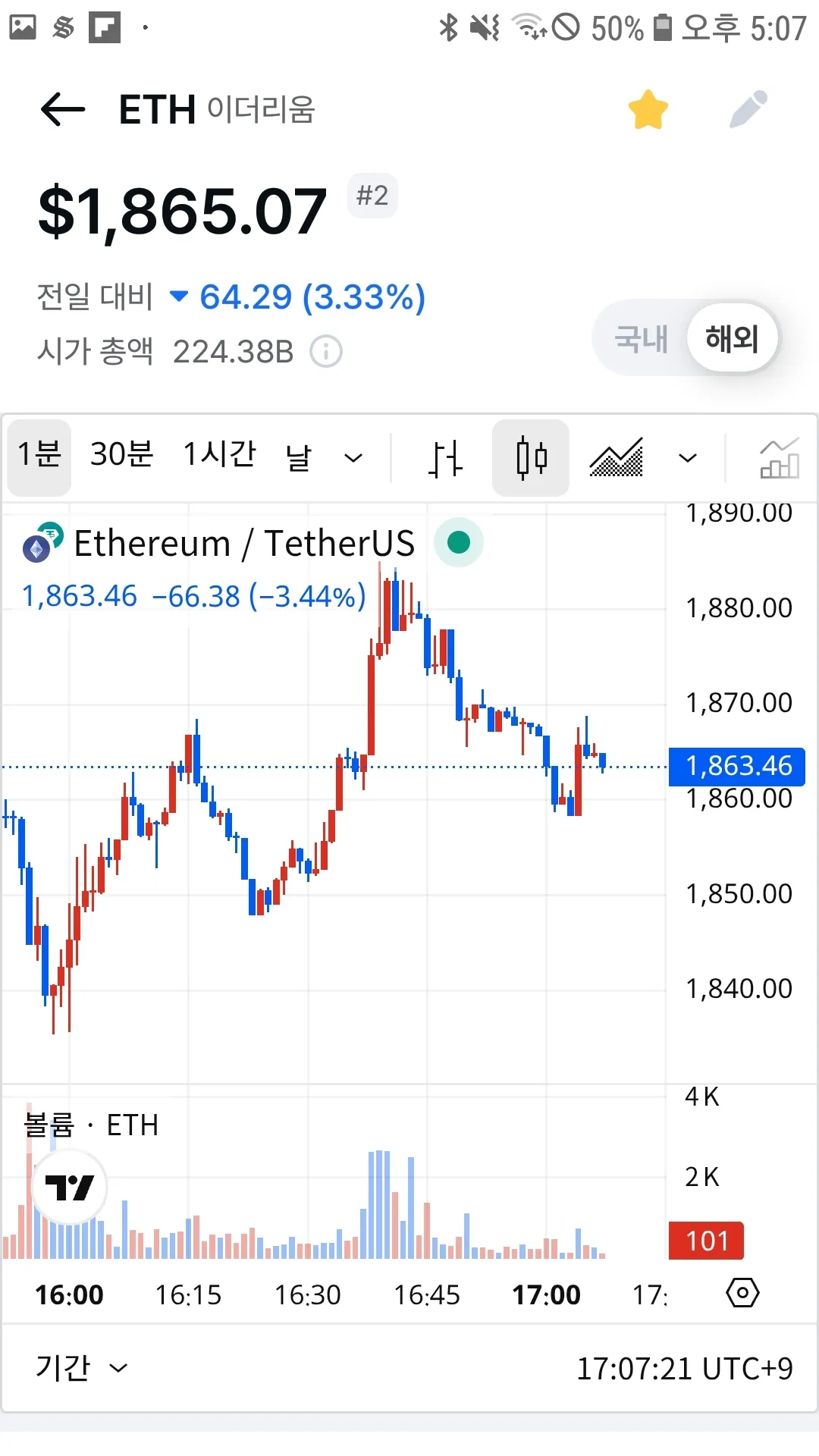The width and height of the screenshot is (819, 1456).
Task: Select area chart style
Action: coord(617,458)
